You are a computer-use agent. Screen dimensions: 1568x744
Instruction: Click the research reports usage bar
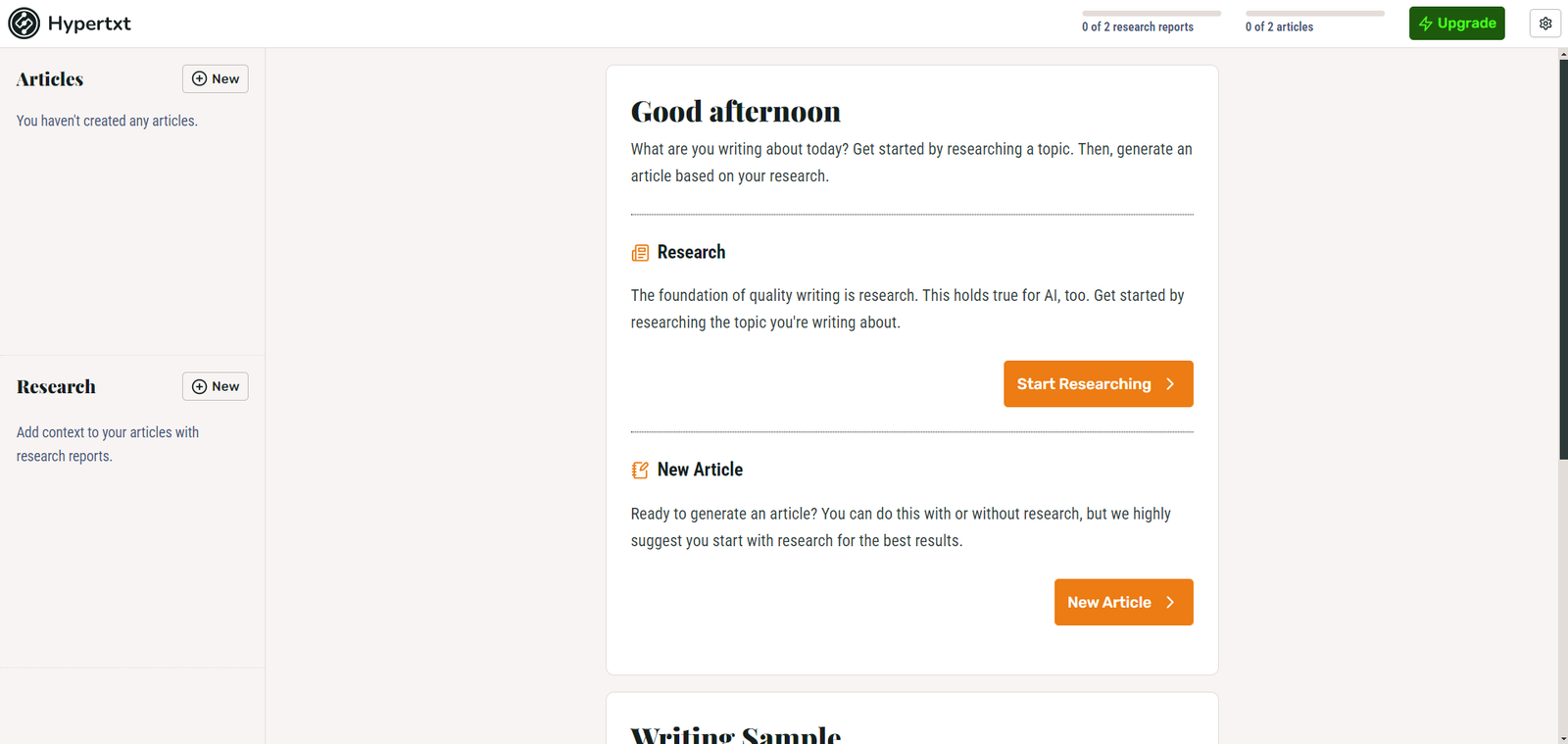1151,14
